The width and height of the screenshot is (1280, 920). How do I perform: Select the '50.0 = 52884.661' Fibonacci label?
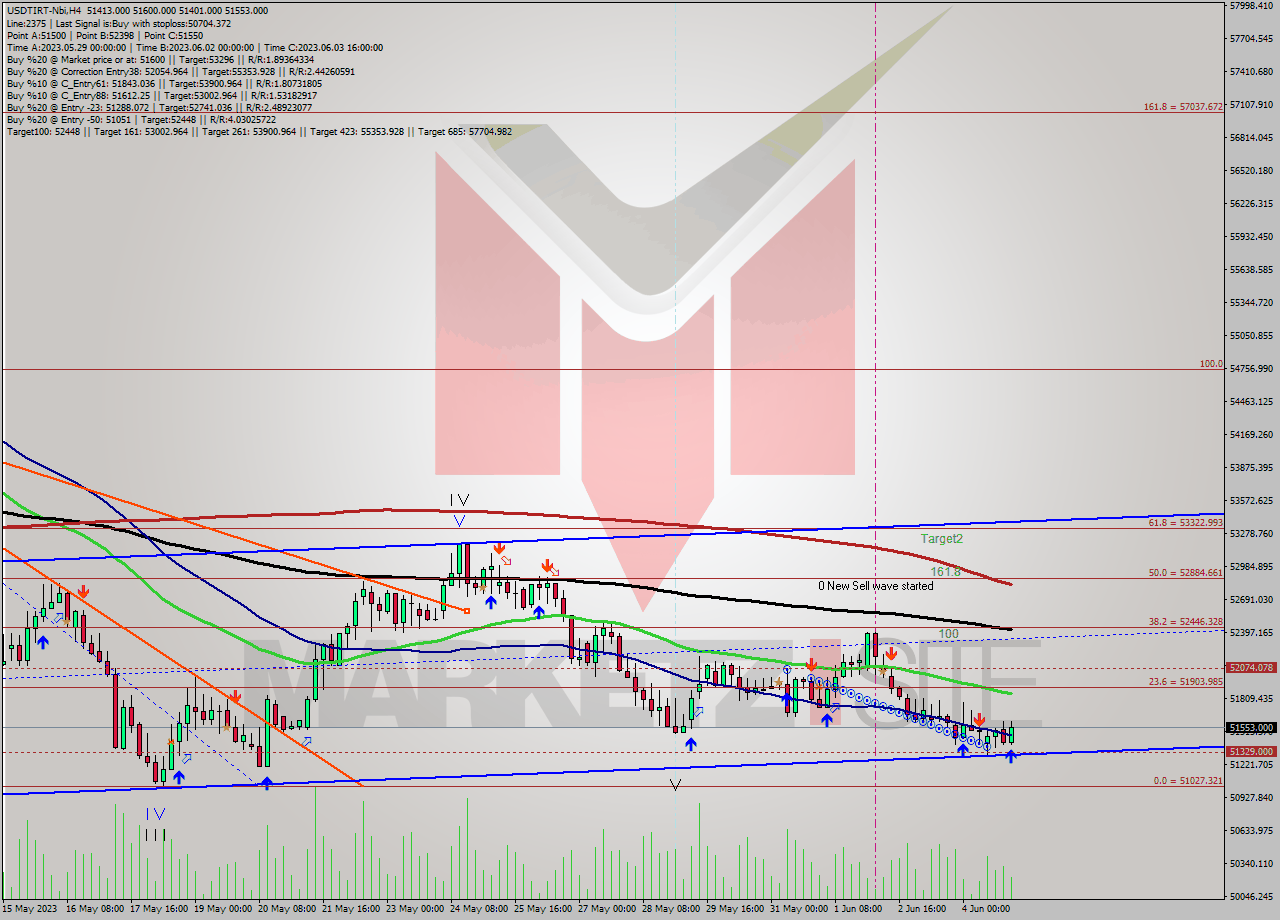pyautogui.click(x=1186, y=573)
